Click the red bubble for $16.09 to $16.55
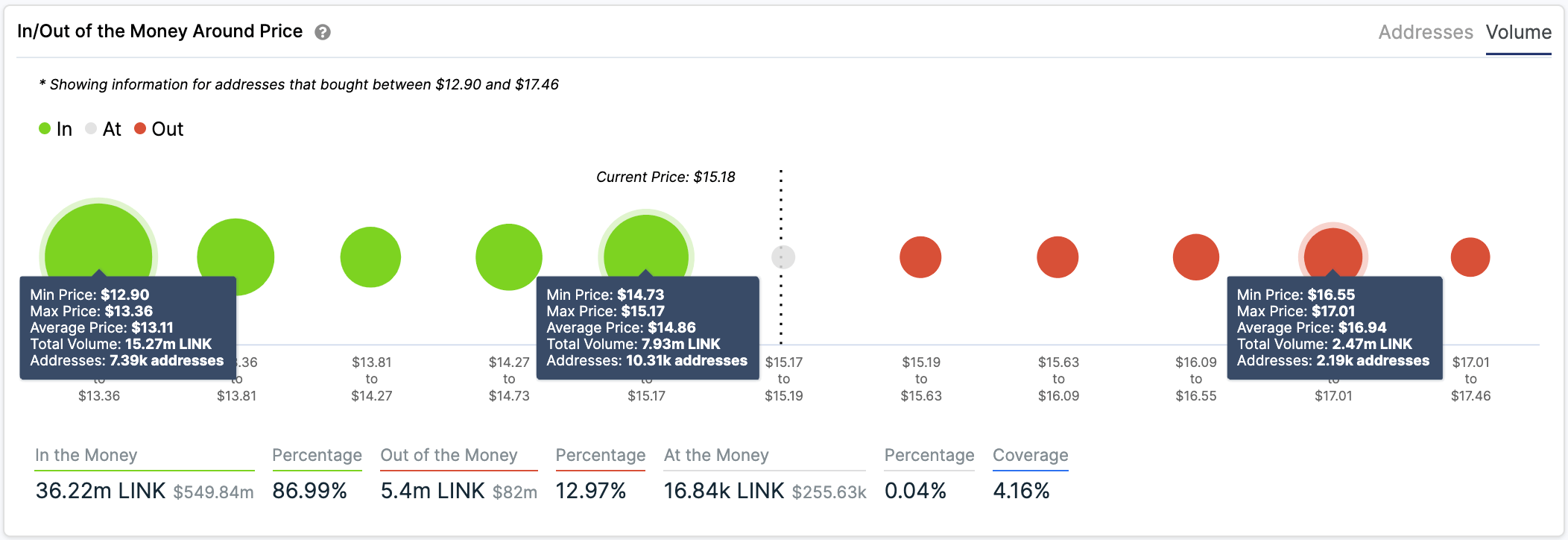The width and height of the screenshot is (1568, 540). tap(1196, 257)
